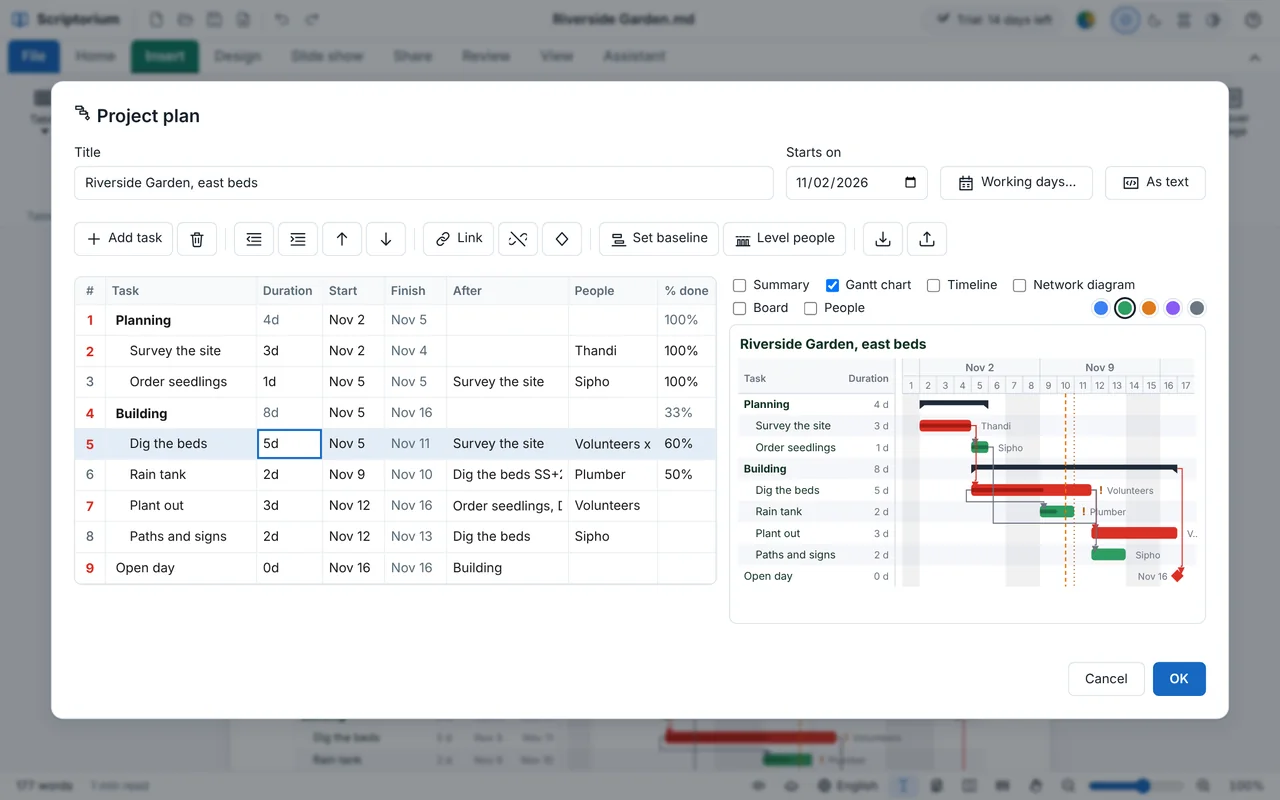Open the Insert ribbon tab
Screen dimensions: 1280x800
(x=165, y=56)
